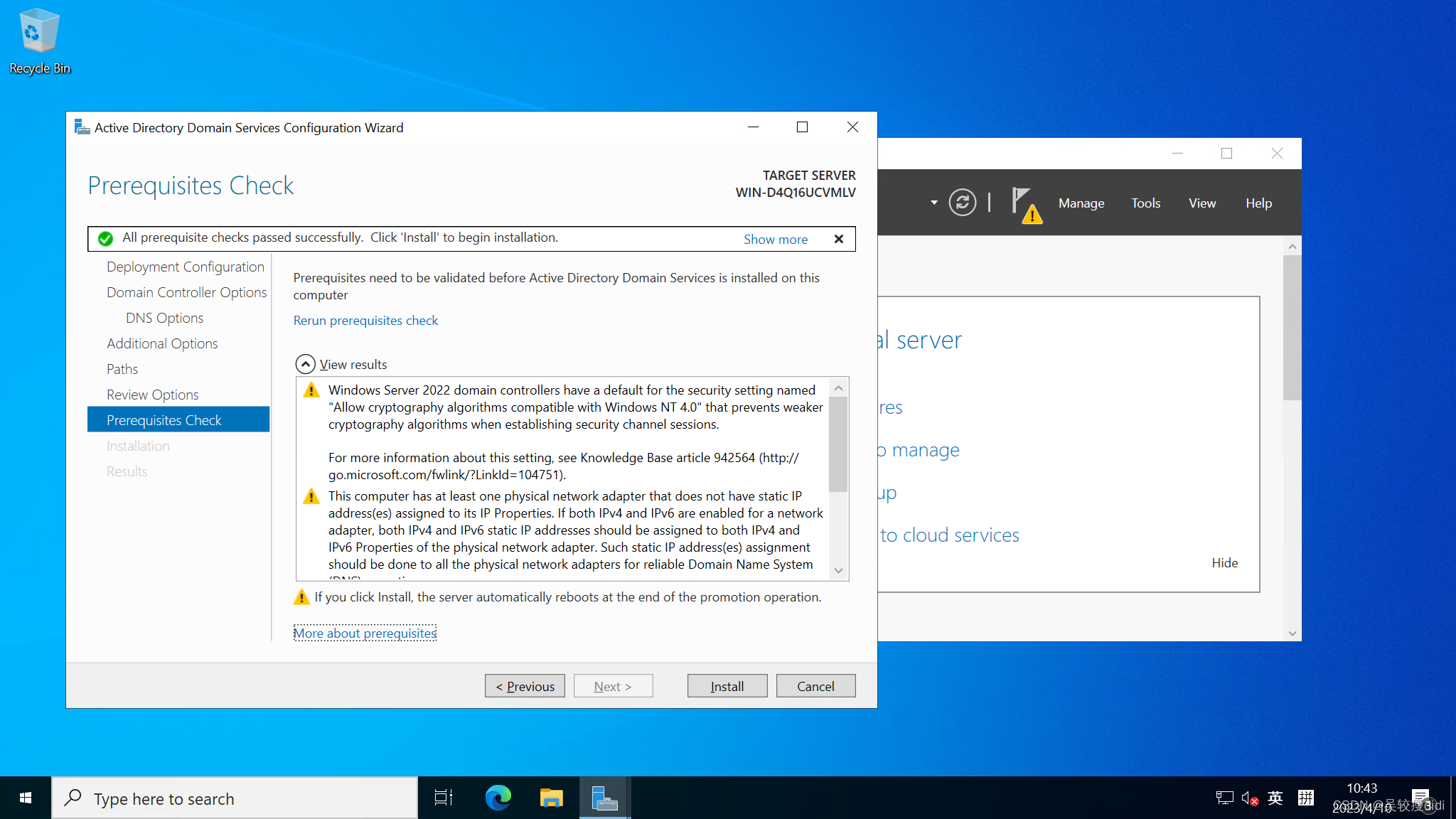This screenshot has height=819, width=1456.
Task: Click Rerun prerequisites check link
Action: [x=365, y=320]
